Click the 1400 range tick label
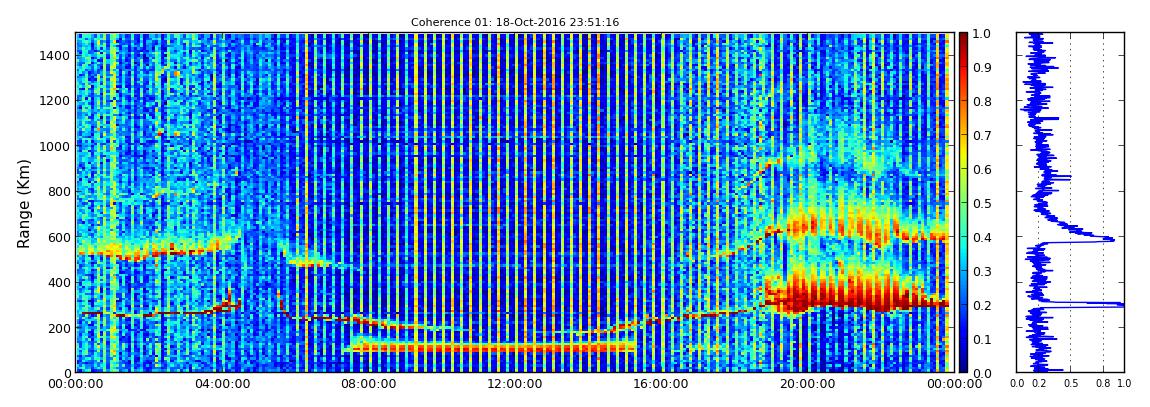The image size is (1150, 407). click(54, 56)
